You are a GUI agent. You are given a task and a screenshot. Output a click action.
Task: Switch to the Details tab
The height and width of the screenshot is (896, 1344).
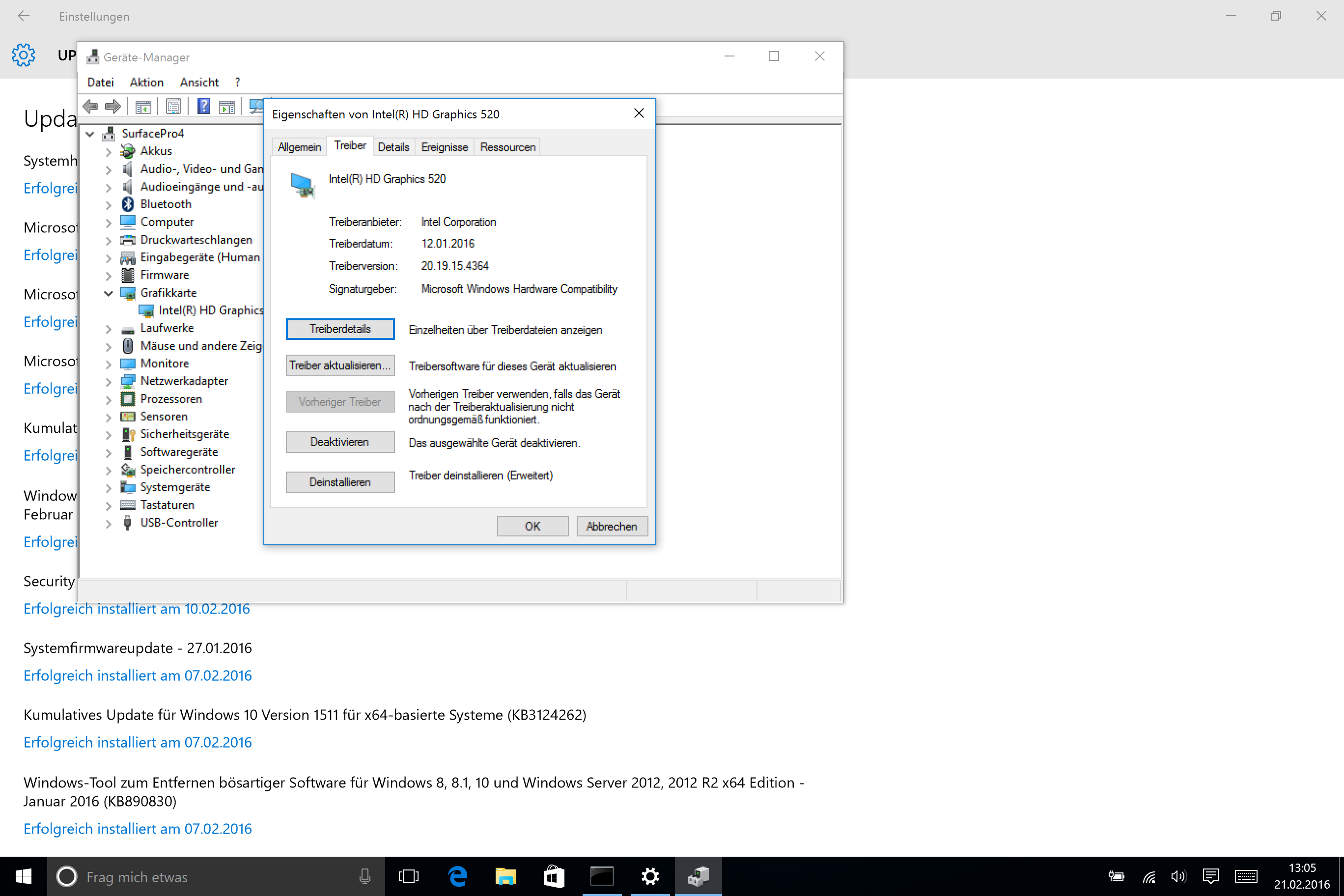(x=393, y=147)
